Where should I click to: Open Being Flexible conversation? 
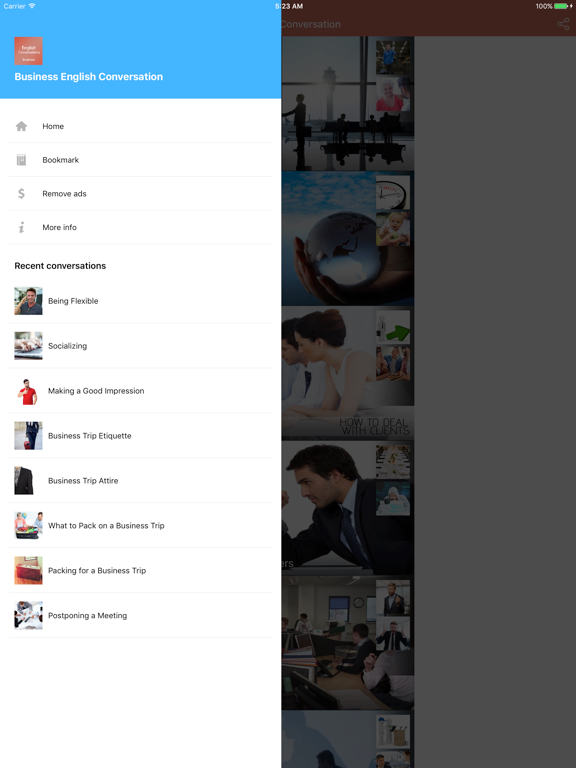click(141, 301)
